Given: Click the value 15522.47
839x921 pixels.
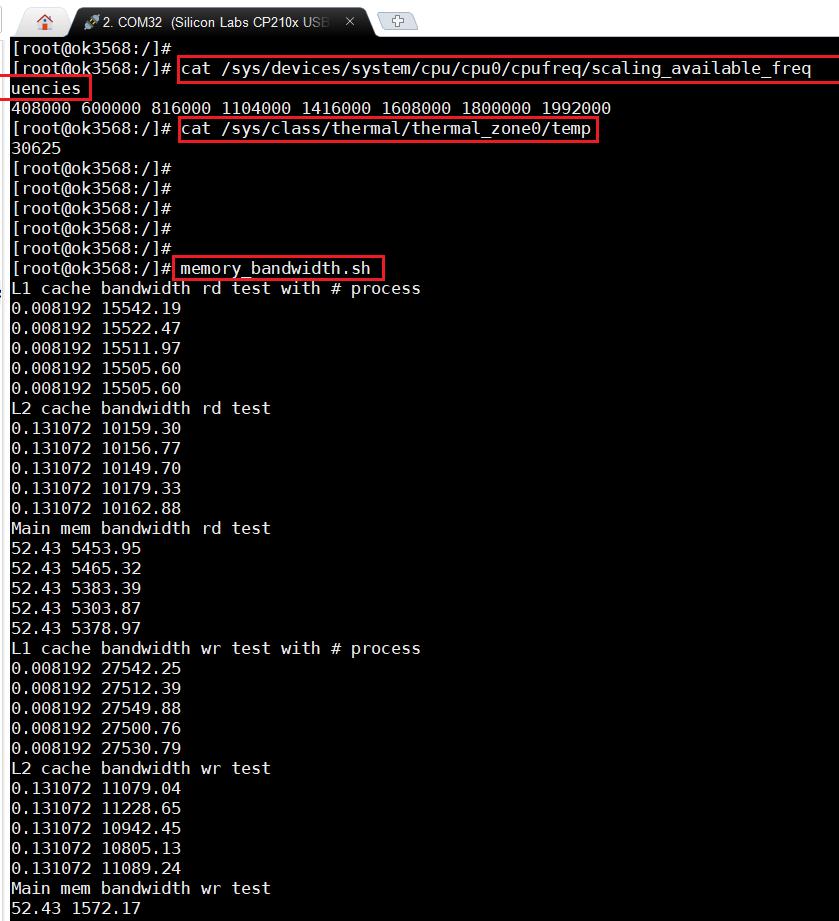Looking at the screenshot, I should pos(141,328).
